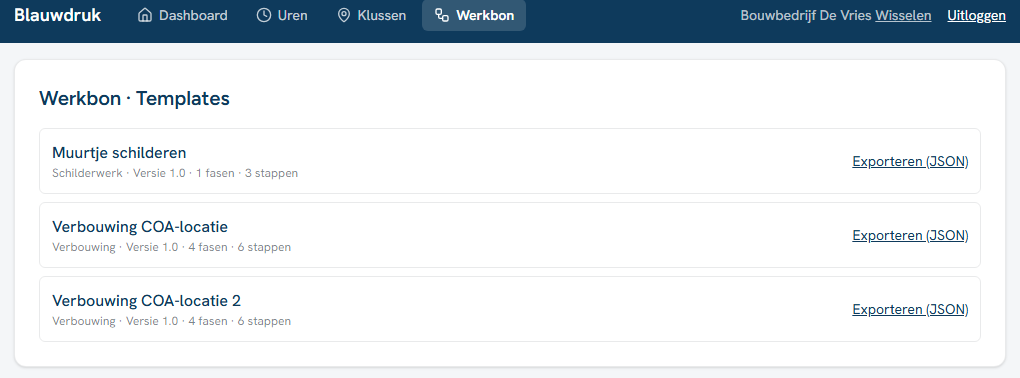Click Wisselen to switch company
1020x378 pixels.
pos(903,15)
